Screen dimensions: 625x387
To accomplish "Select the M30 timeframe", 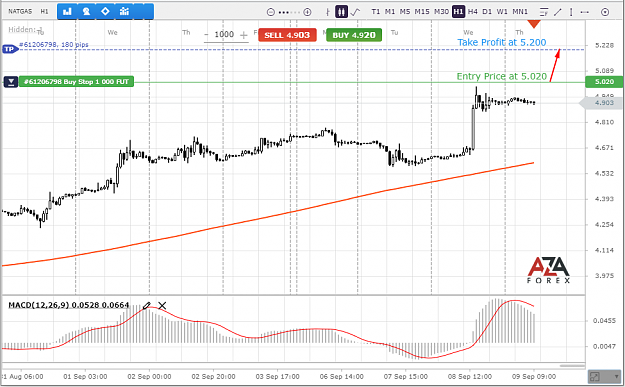I will [x=442, y=12].
